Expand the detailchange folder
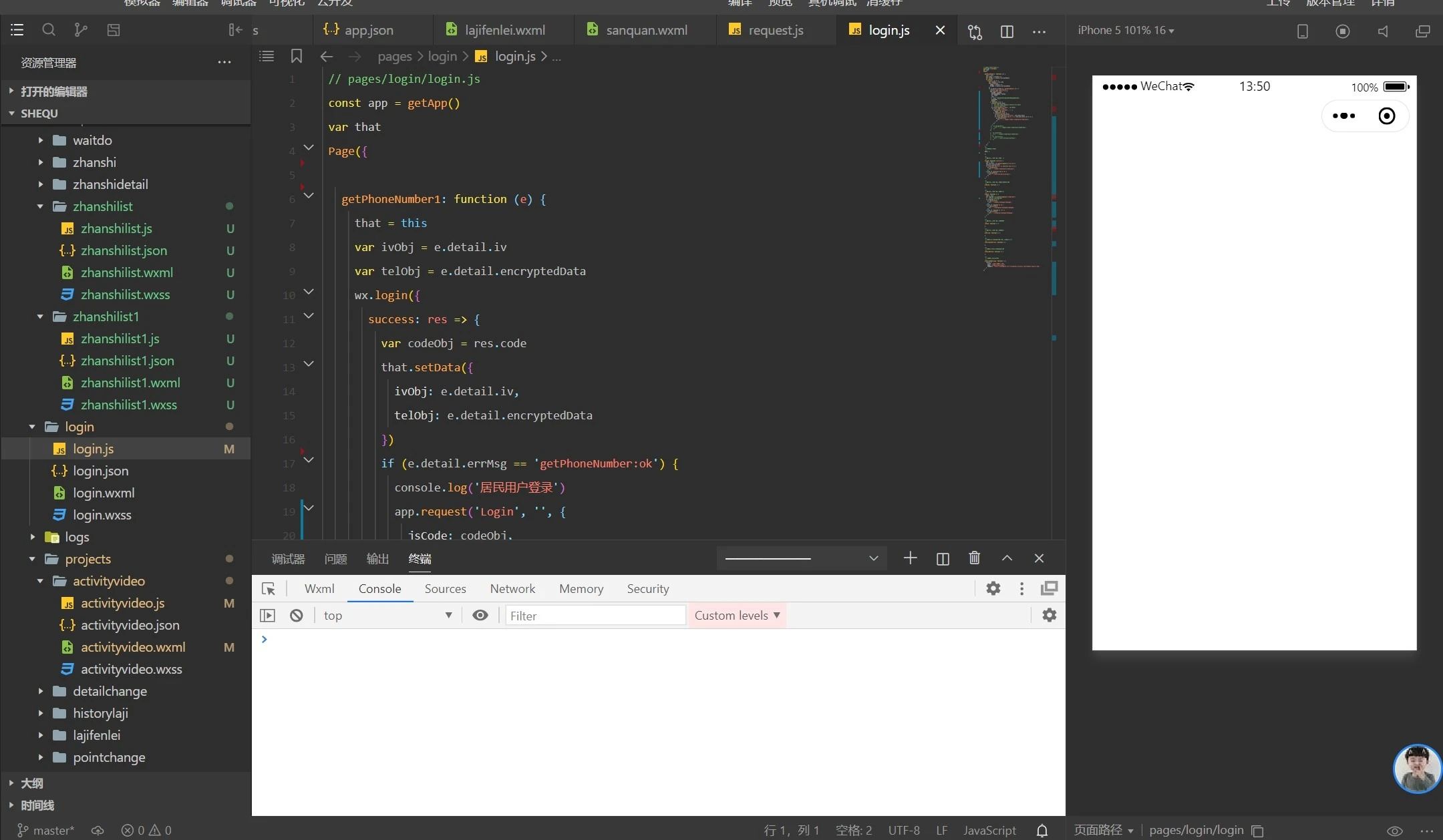Image resolution: width=1443 pixels, height=840 pixels. click(x=110, y=691)
